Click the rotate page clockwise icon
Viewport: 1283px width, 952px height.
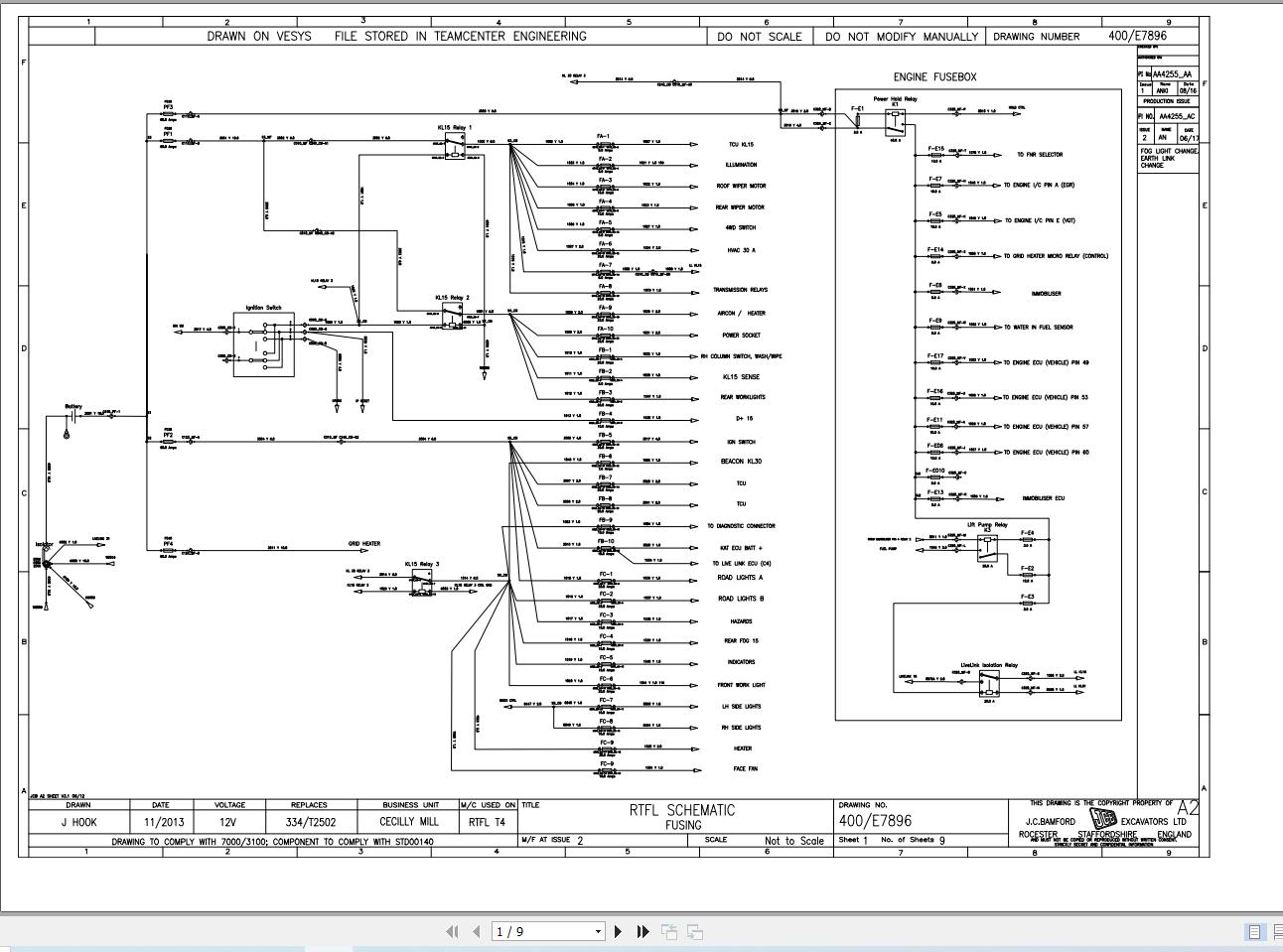click(x=694, y=931)
